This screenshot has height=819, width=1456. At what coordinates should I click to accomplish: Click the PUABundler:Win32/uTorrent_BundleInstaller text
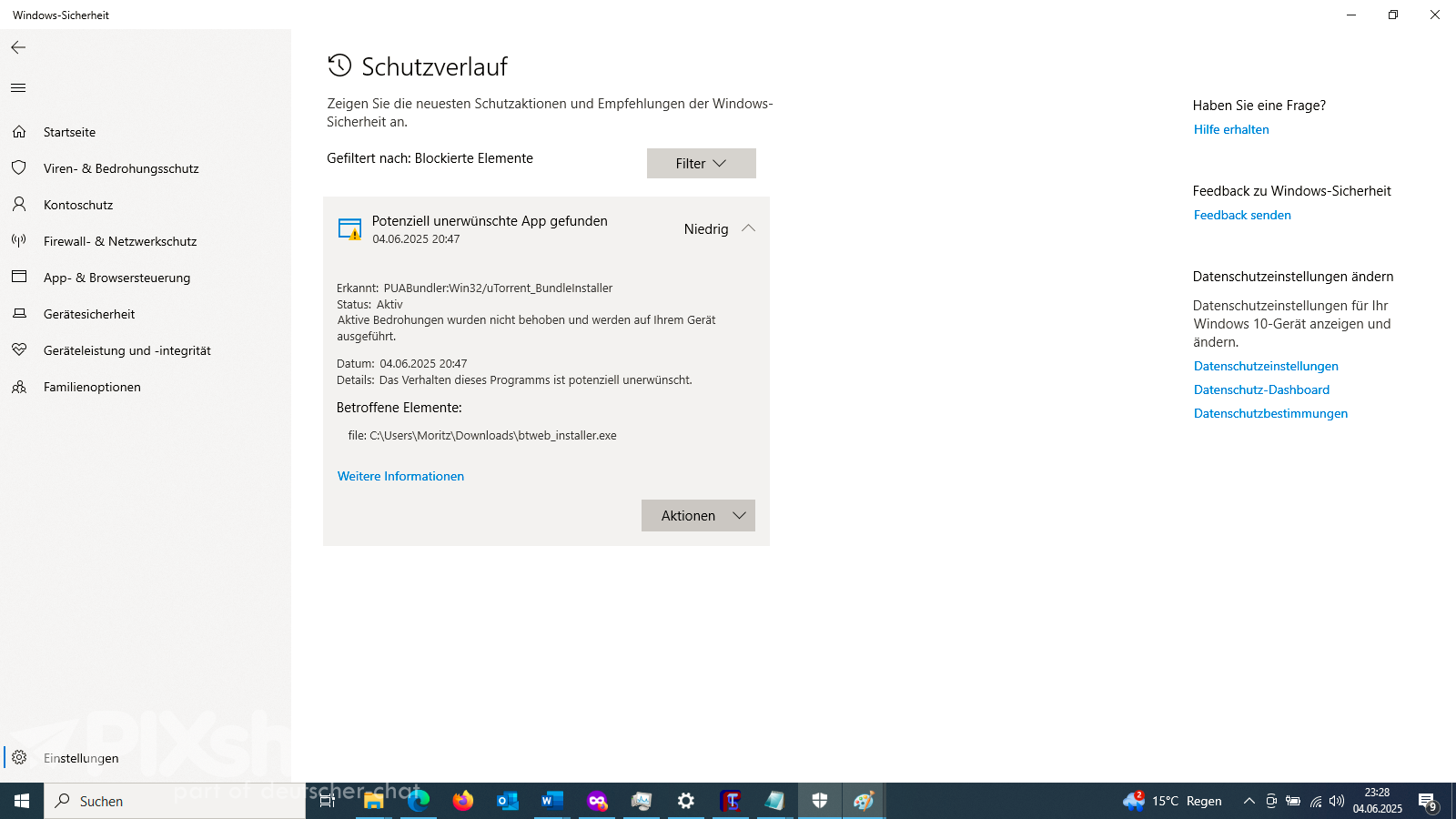498,288
